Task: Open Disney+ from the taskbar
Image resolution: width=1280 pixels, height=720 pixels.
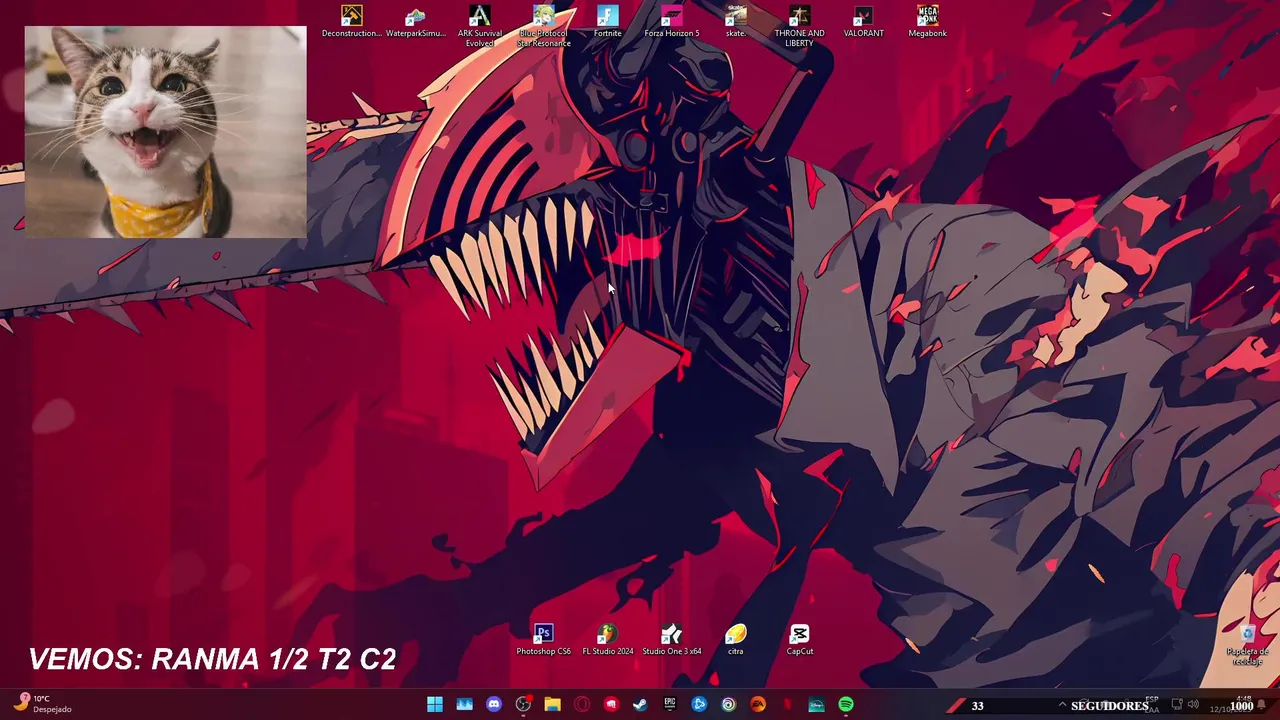Action: 817,704
